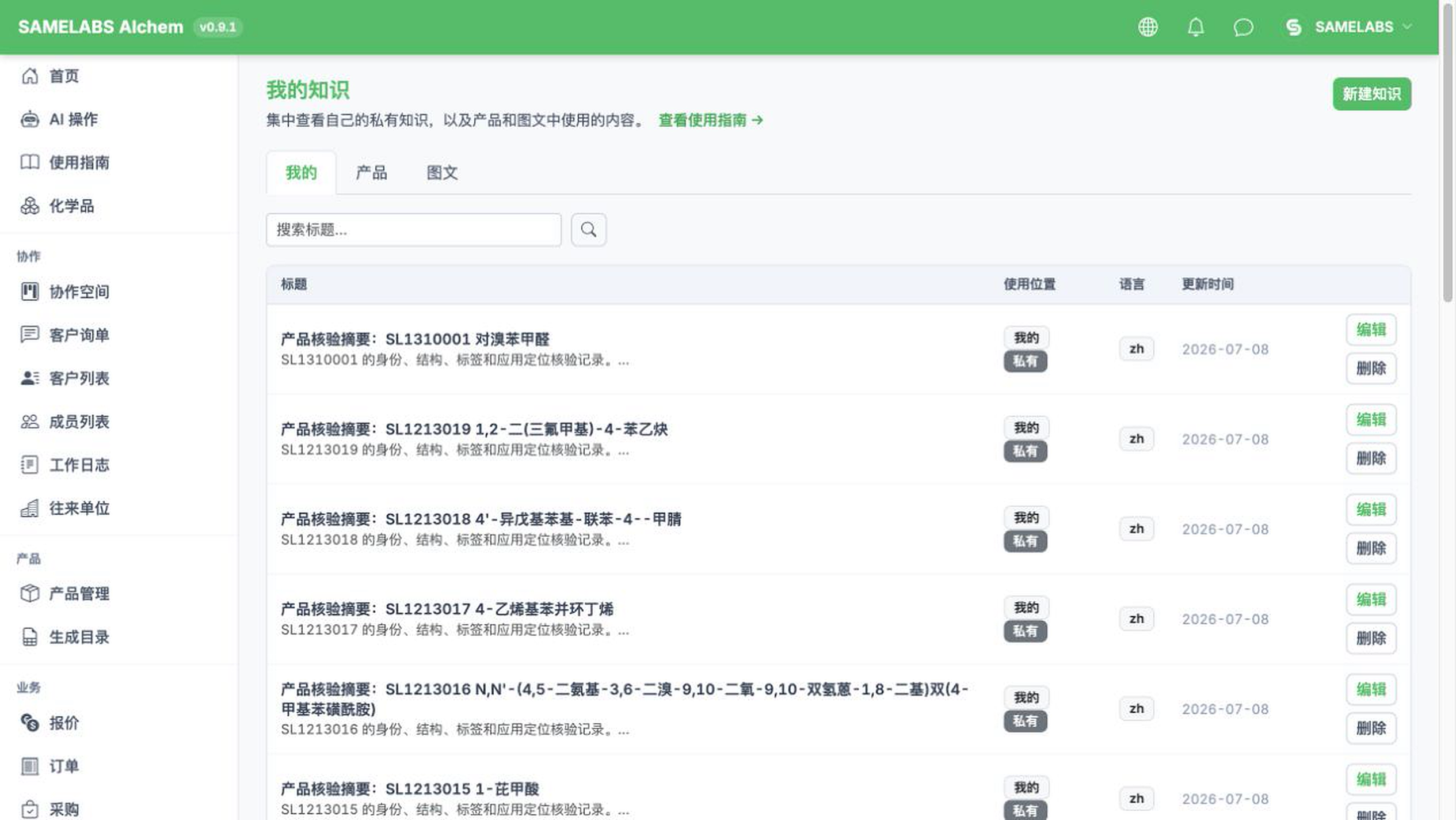Click the v0.9.1 version badge
1456x820 pixels.
[218, 27]
